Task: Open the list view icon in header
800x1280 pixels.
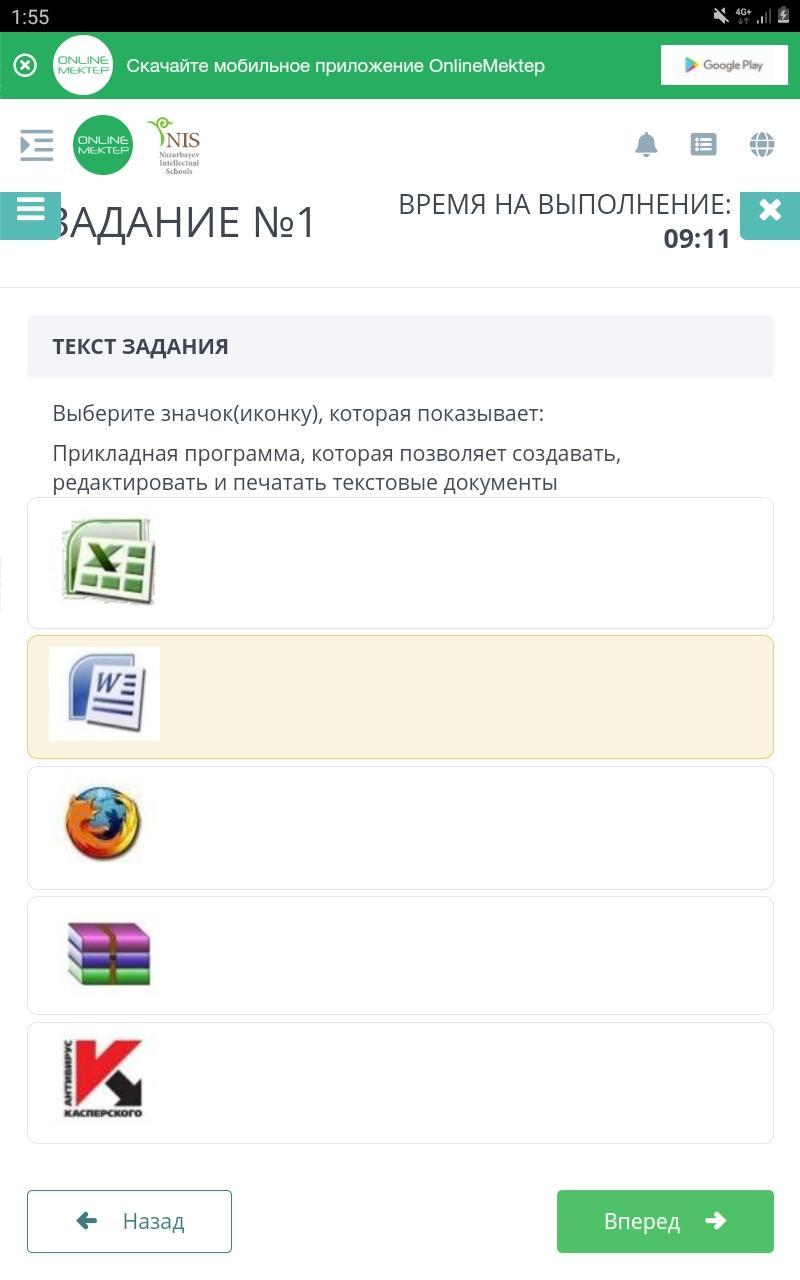Action: coord(704,145)
